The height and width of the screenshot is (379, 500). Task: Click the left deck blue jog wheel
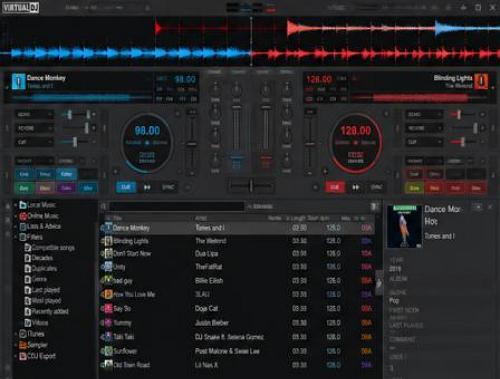tap(147, 143)
